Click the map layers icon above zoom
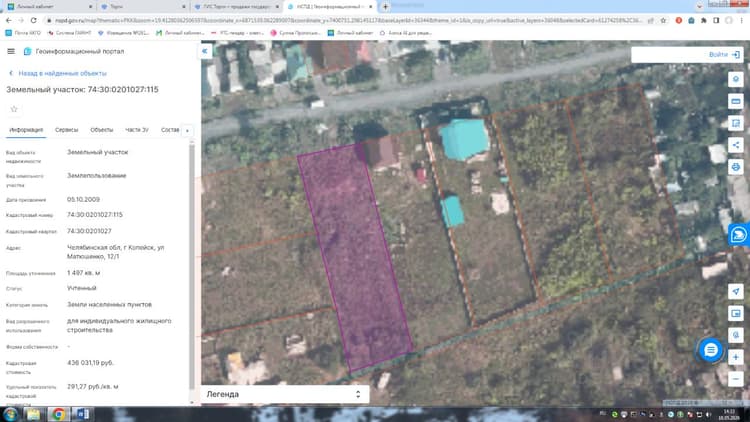750x422 pixels. [x=736, y=335]
